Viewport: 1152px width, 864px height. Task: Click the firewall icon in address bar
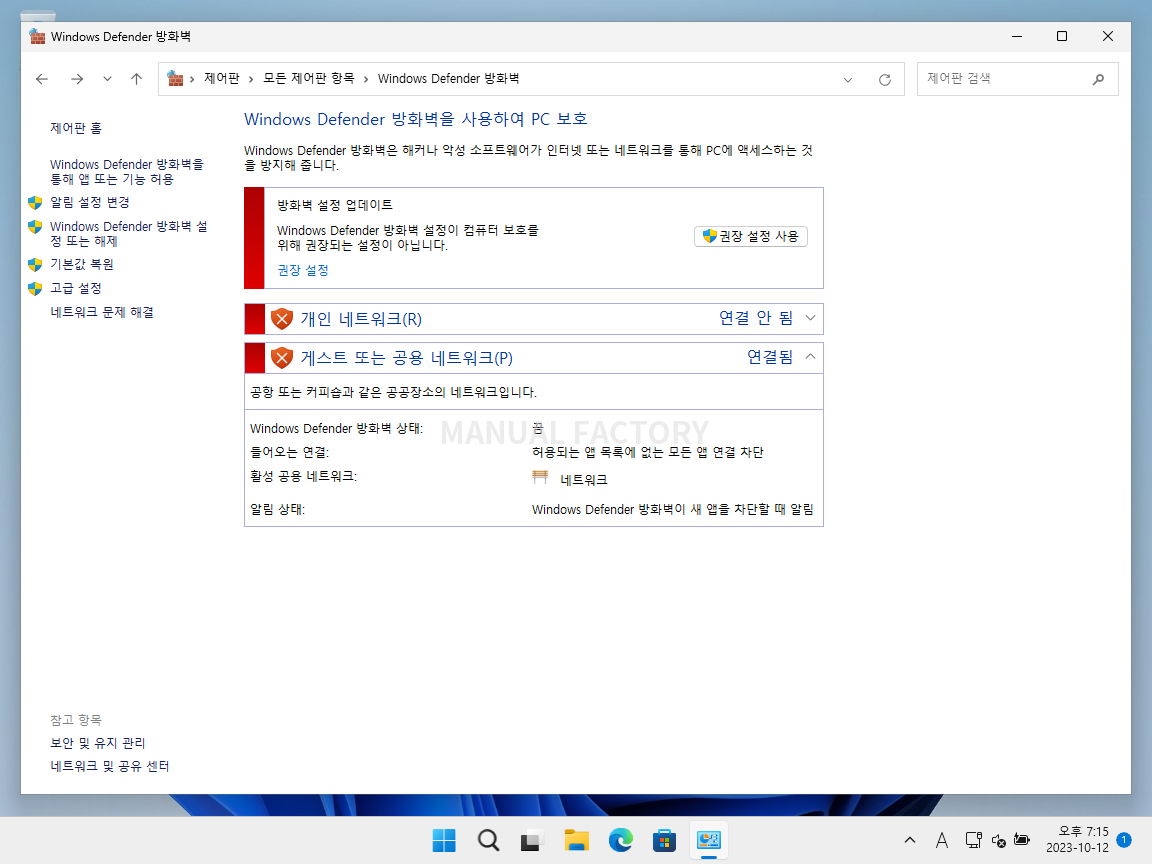pos(175,79)
